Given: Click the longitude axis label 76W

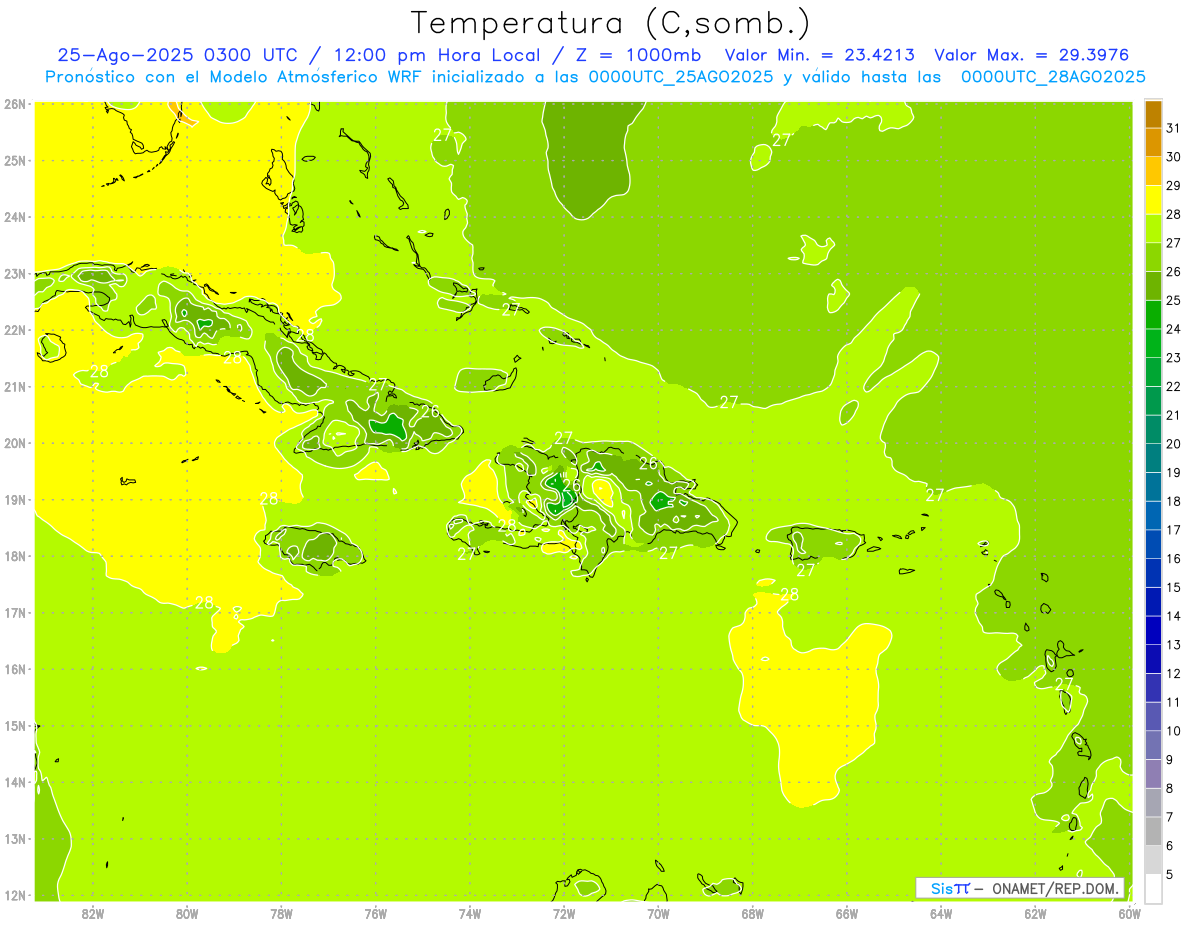Looking at the screenshot, I should tap(375, 913).
